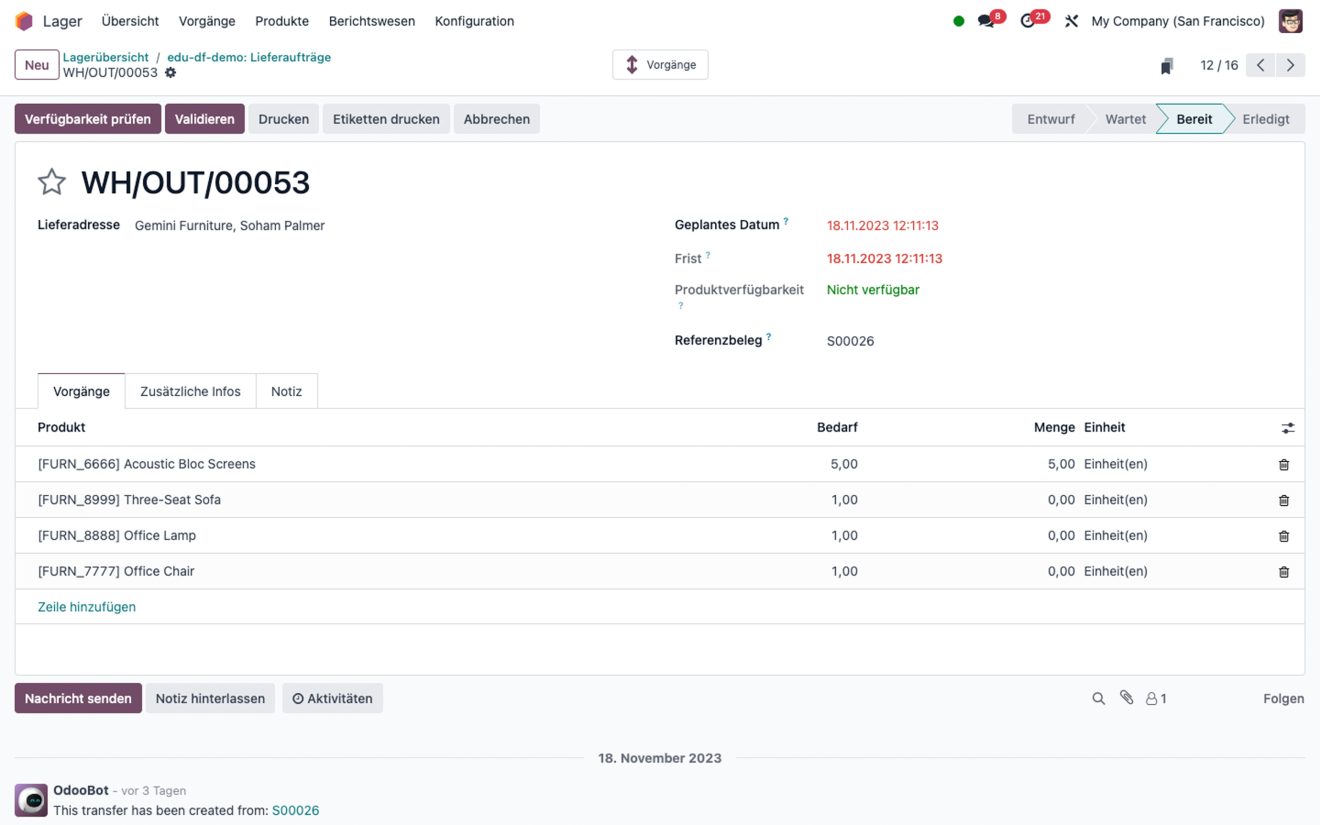The width and height of the screenshot is (1320, 825).
Task: Go to the next record arrow
Action: click(1291, 65)
